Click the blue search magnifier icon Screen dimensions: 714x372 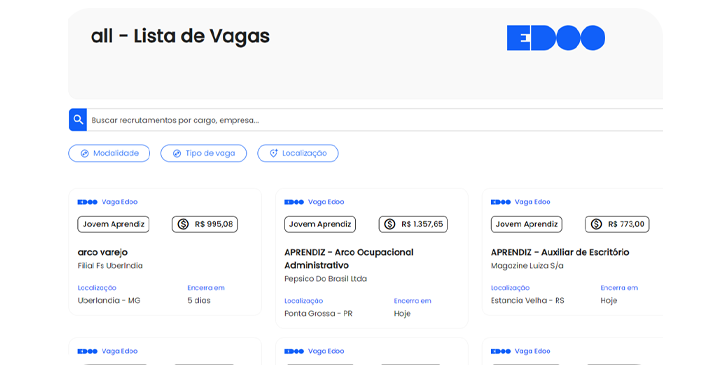[78, 120]
